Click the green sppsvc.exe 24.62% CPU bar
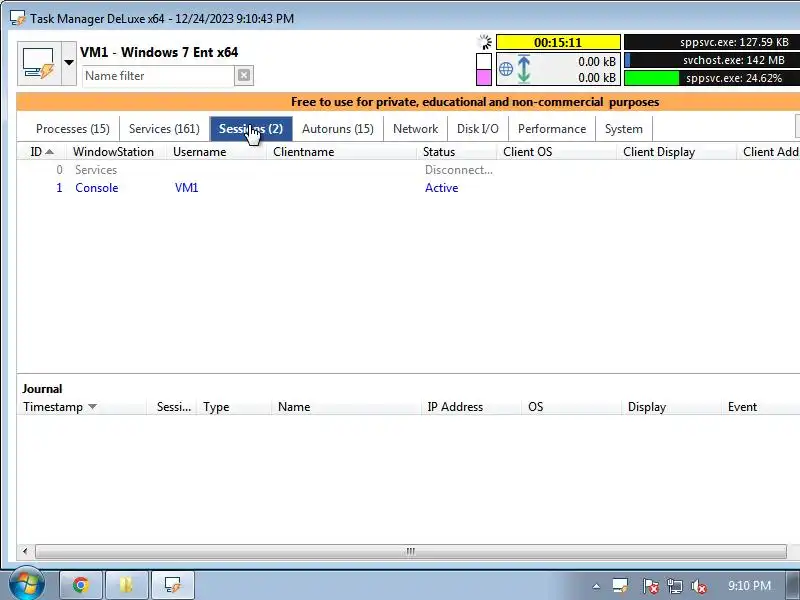Image resolution: width=800 pixels, height=600 pixels. (x=712, y=78)
